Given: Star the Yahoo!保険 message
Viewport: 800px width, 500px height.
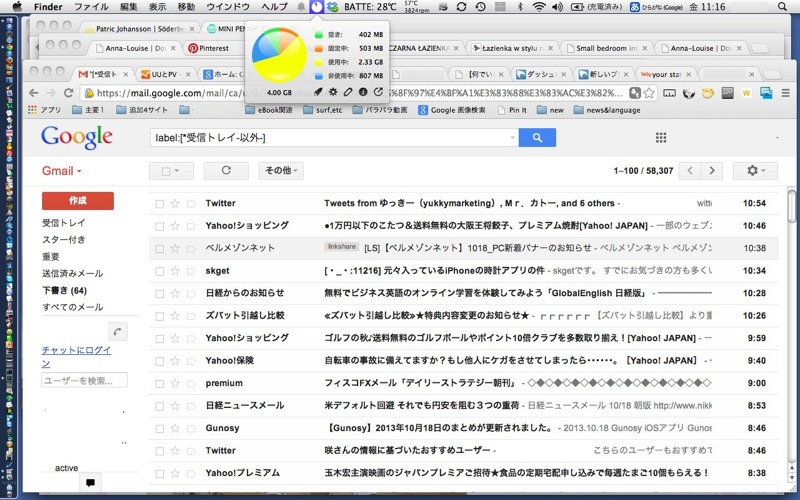Looking at the screenshot, I should pyautogui.click(x=175, y=361).
